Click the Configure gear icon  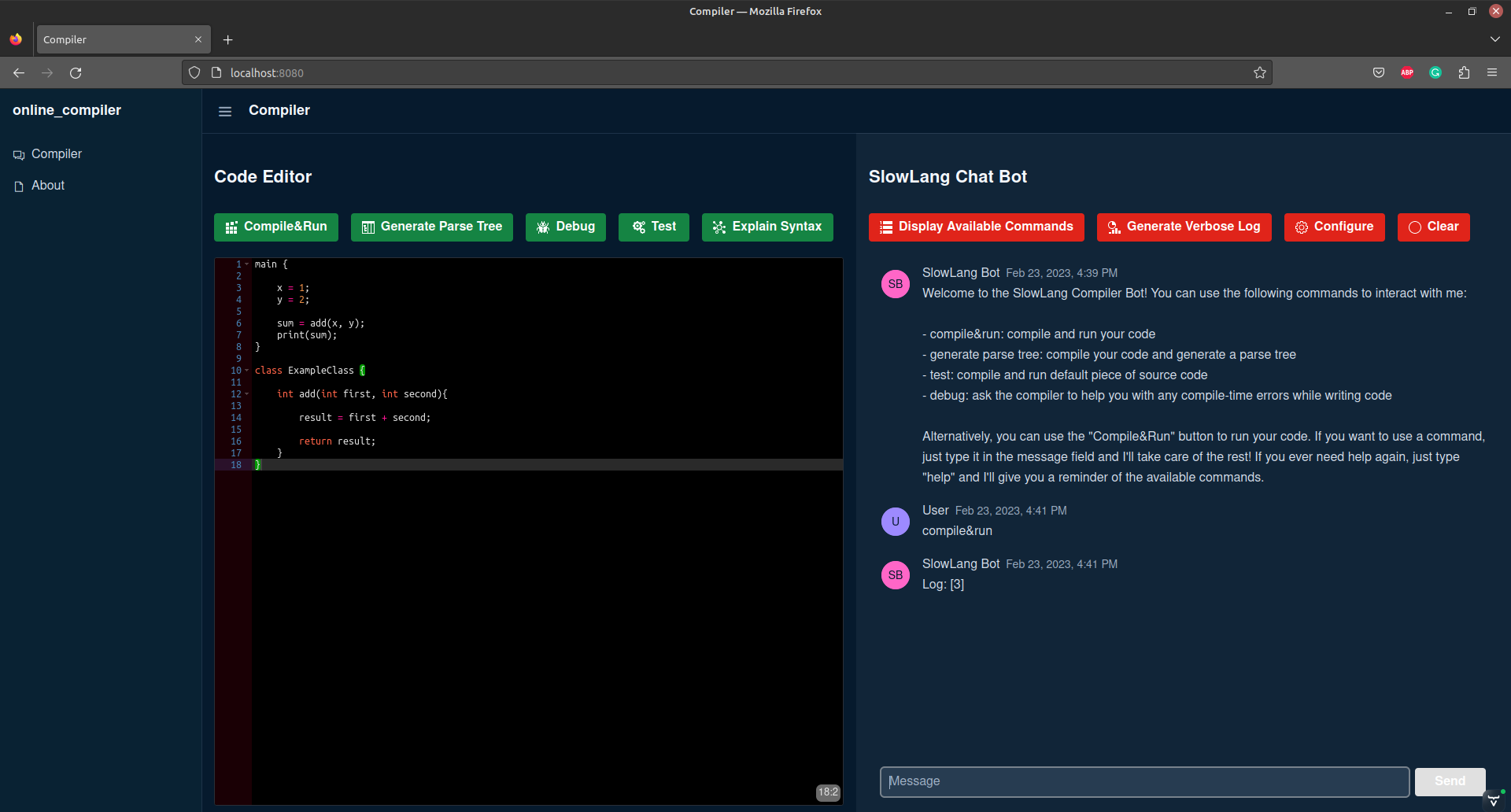[x=1302, y=227]
